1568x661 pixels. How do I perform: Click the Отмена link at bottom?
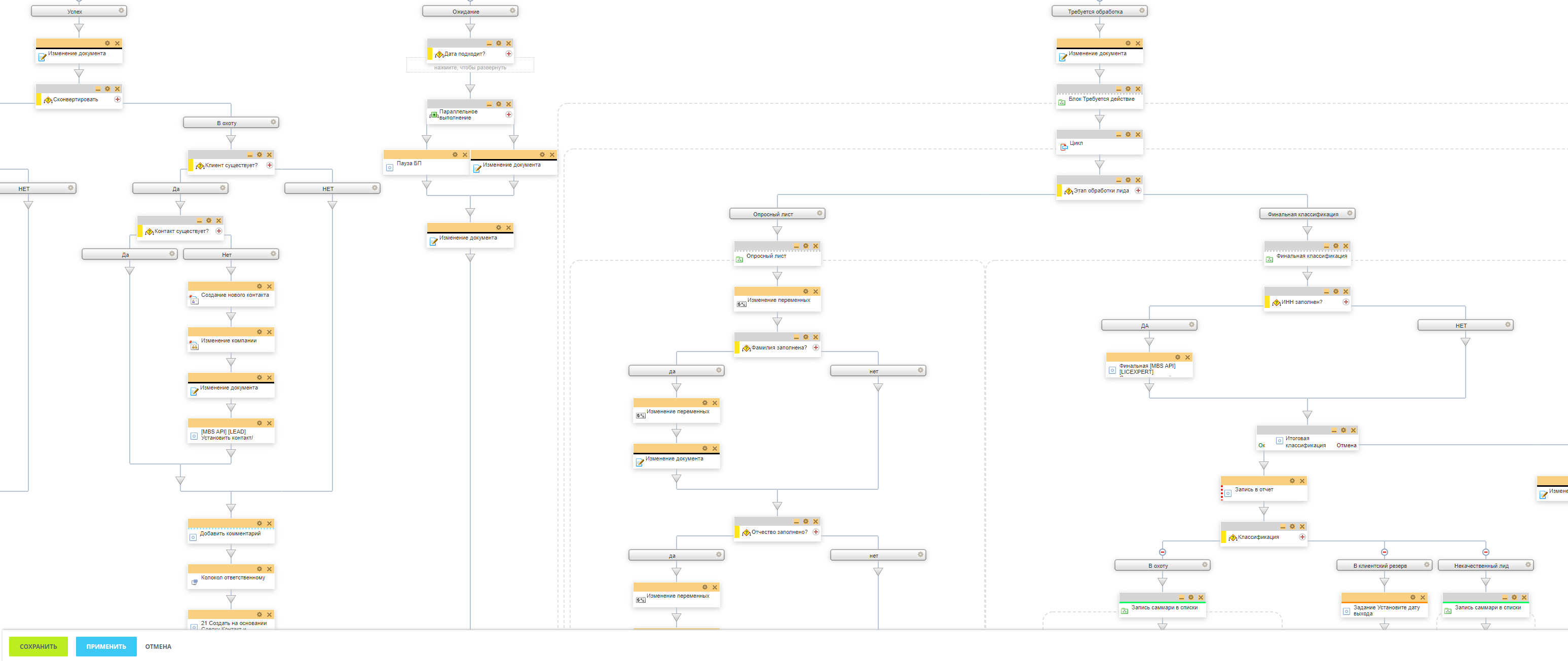point(158,646)
